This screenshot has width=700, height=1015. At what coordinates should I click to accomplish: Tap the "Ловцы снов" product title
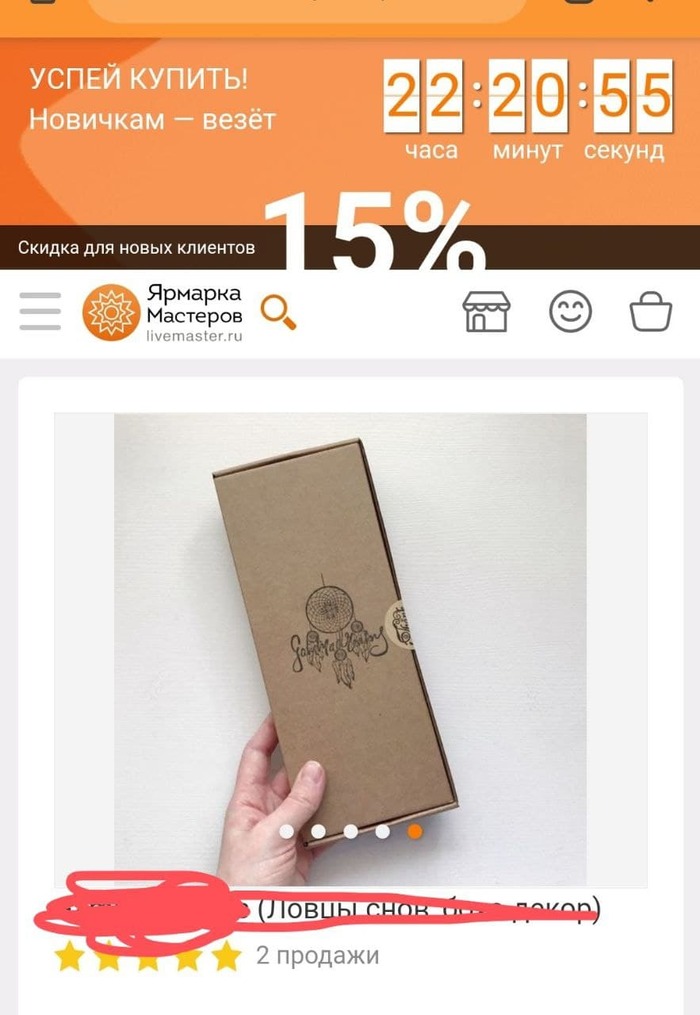click(x=317, y=909)
